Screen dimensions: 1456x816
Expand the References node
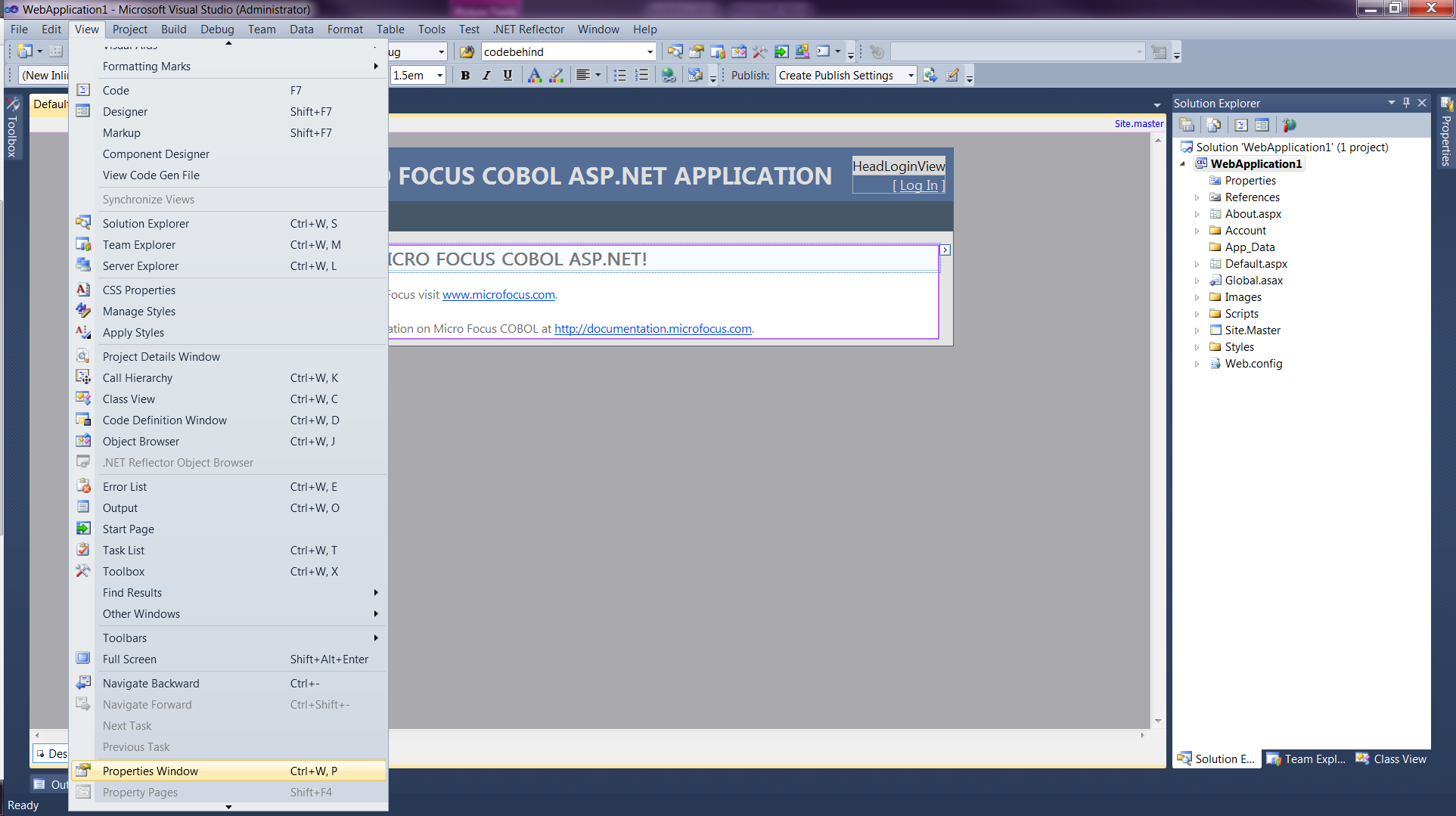pyautogui.click(x=1197, y=197)
